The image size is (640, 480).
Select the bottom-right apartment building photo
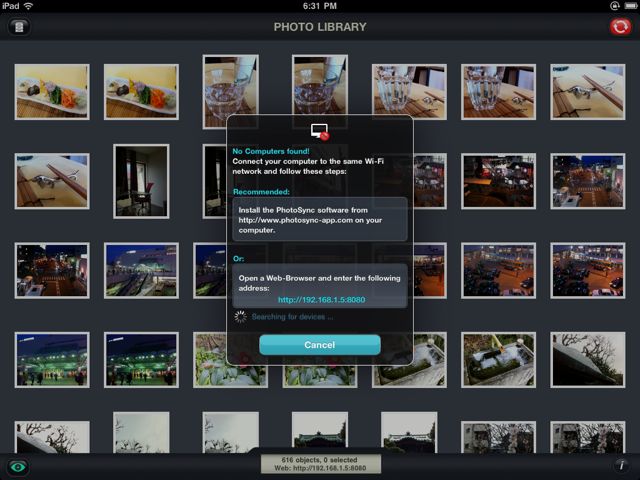click(x=588, y=437)
